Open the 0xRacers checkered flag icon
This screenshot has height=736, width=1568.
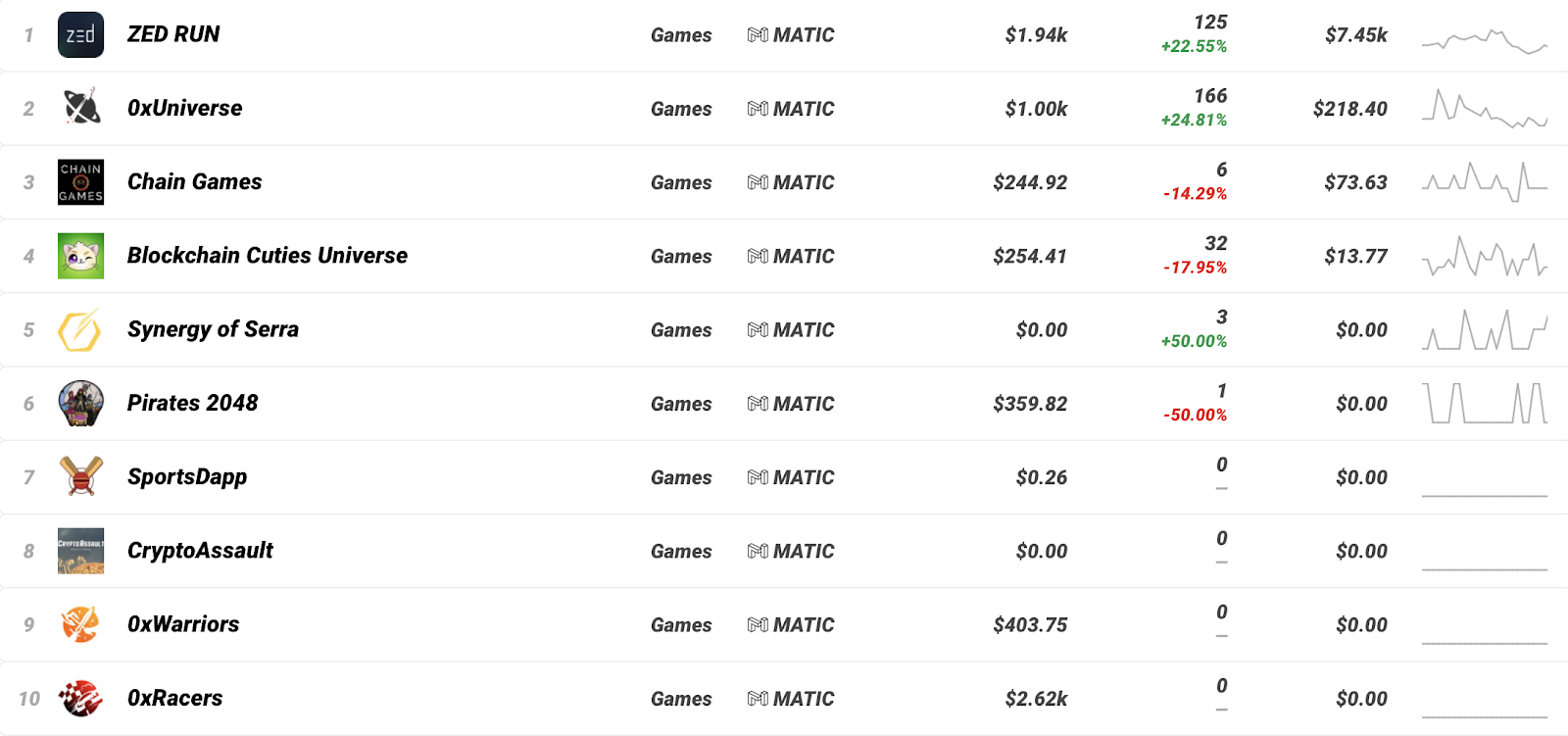[x=80, y=699]
